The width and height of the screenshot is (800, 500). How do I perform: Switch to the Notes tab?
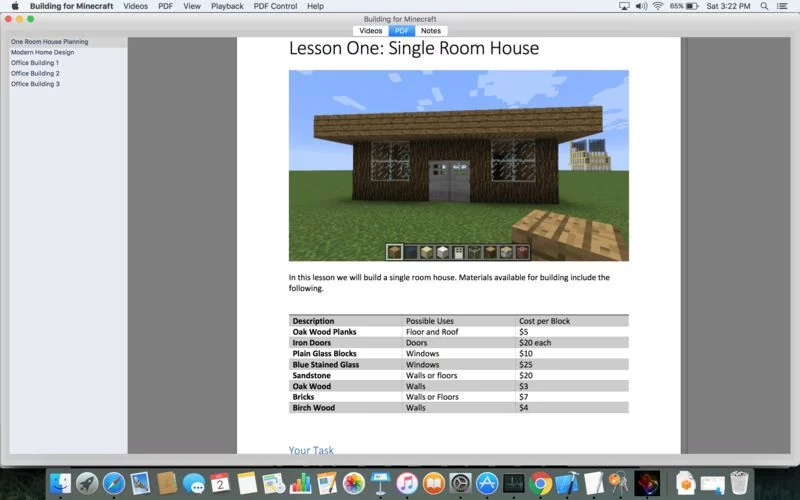[431, 31]
